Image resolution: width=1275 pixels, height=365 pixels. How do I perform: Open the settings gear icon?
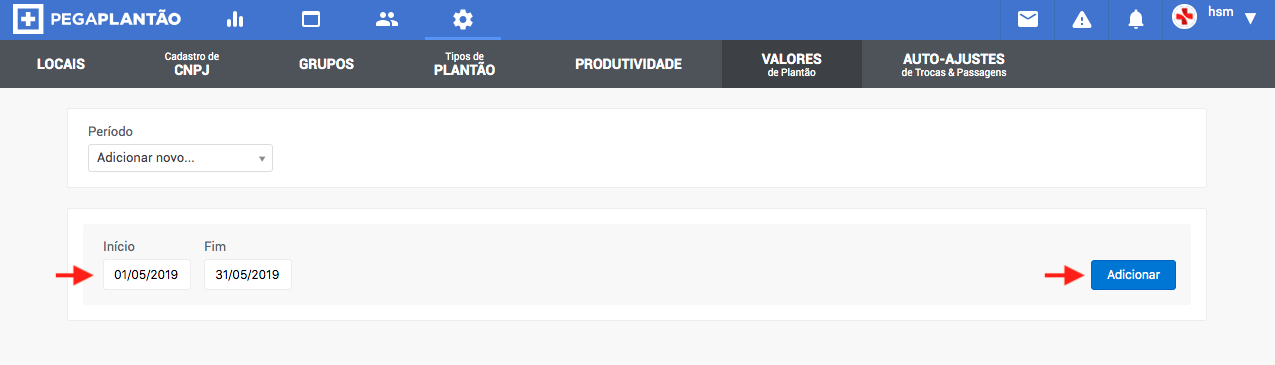pyautogui.click(x=462, y=19)
